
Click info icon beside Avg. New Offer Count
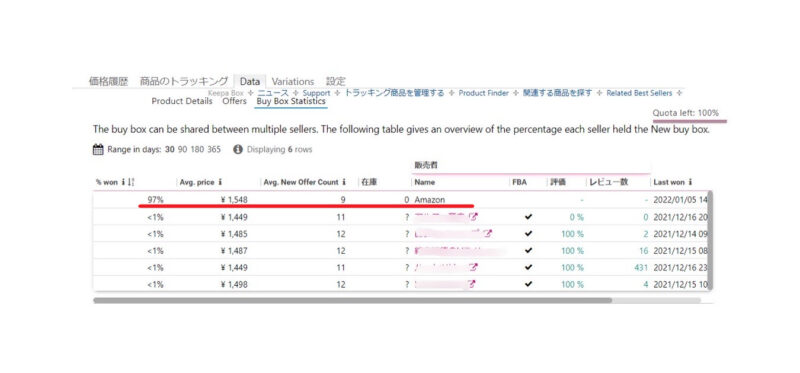(x=344, y=182)
